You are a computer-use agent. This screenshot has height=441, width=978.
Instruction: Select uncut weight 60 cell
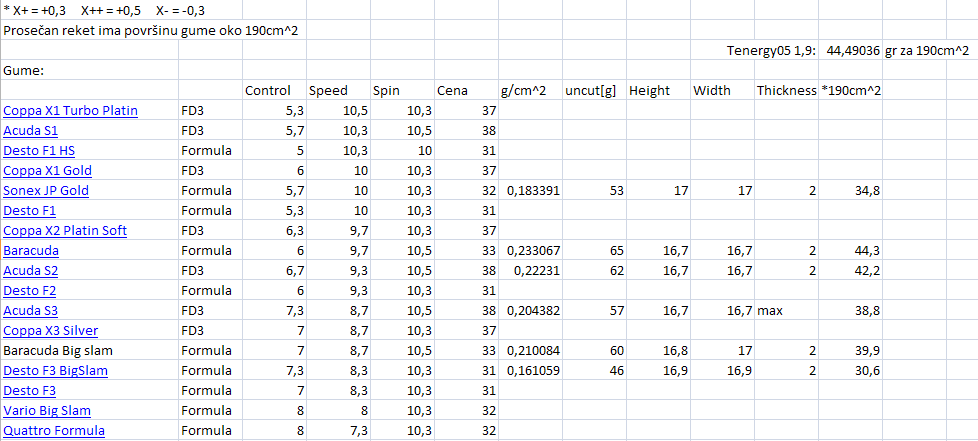tap(594, 351)
